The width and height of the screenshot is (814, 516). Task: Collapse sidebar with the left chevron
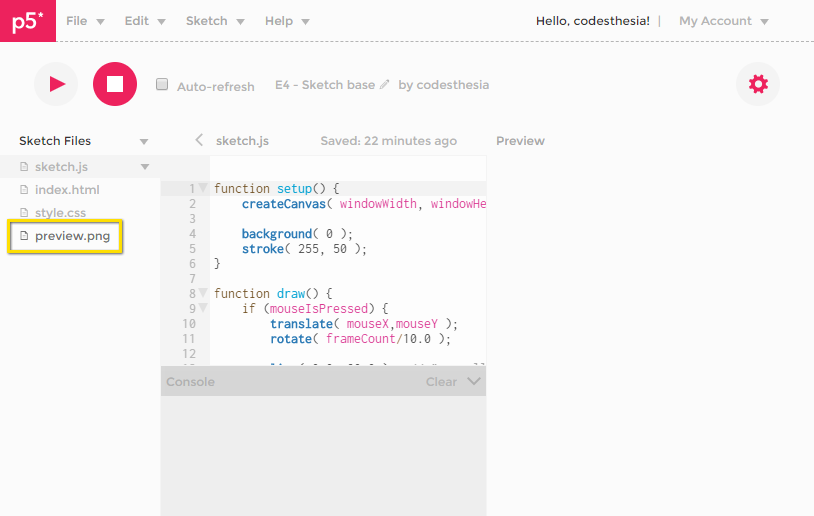click(x=199, y=141)
